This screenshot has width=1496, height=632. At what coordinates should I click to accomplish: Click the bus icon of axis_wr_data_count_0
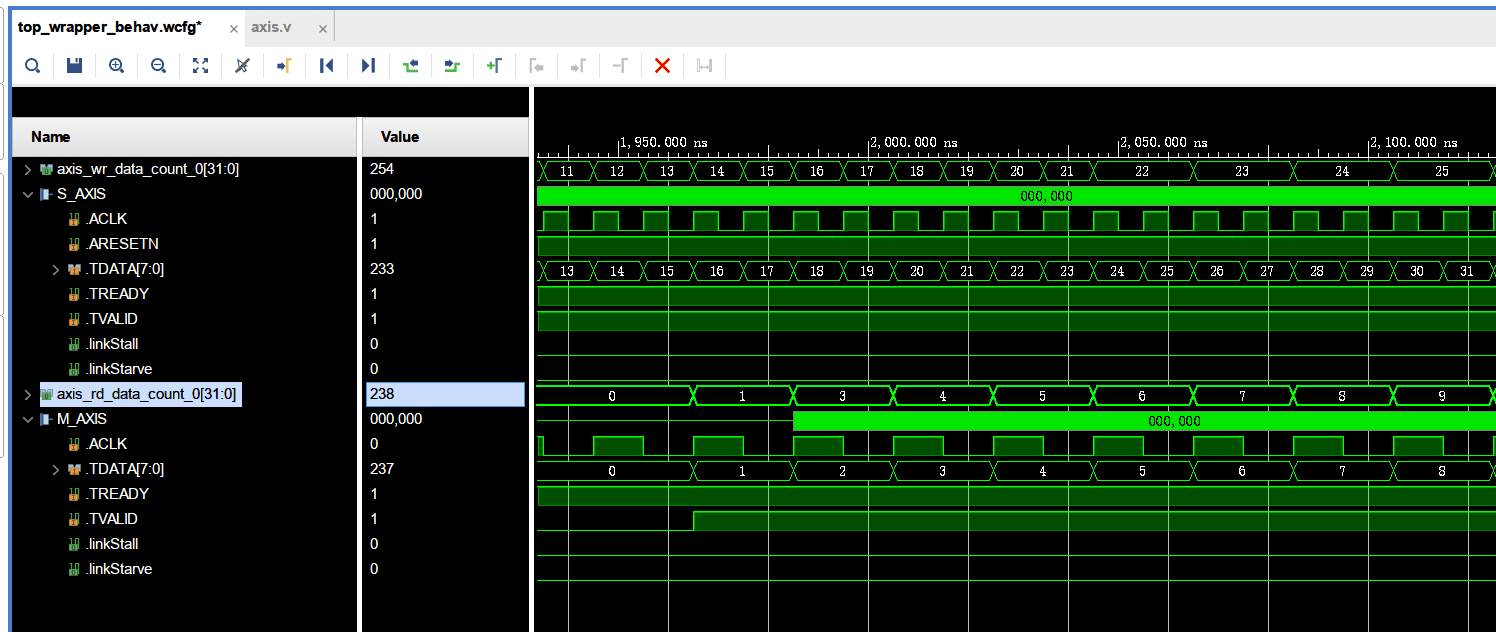[46, 169]
